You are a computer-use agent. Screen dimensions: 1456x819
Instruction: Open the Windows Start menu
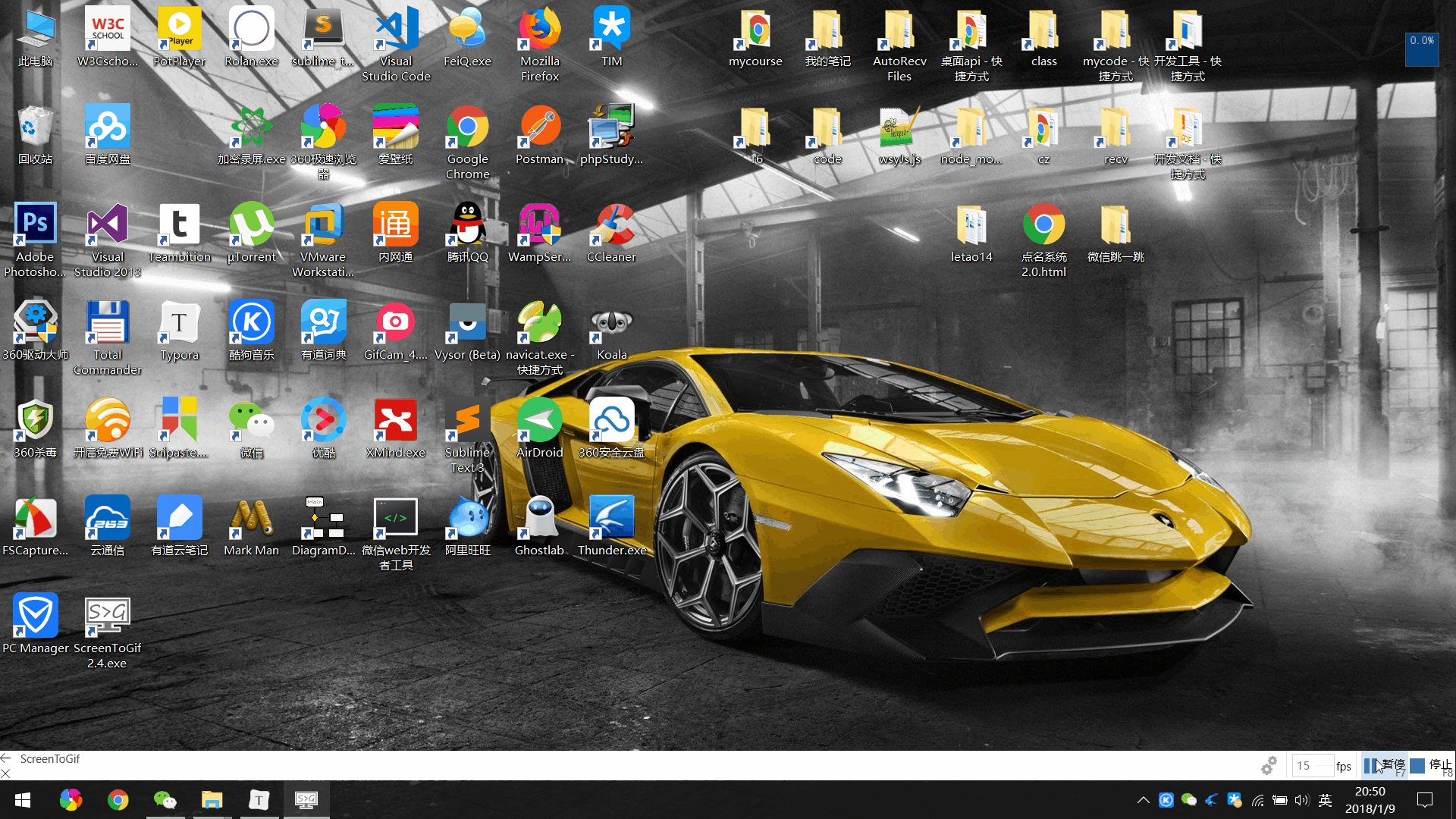point(23,800)
